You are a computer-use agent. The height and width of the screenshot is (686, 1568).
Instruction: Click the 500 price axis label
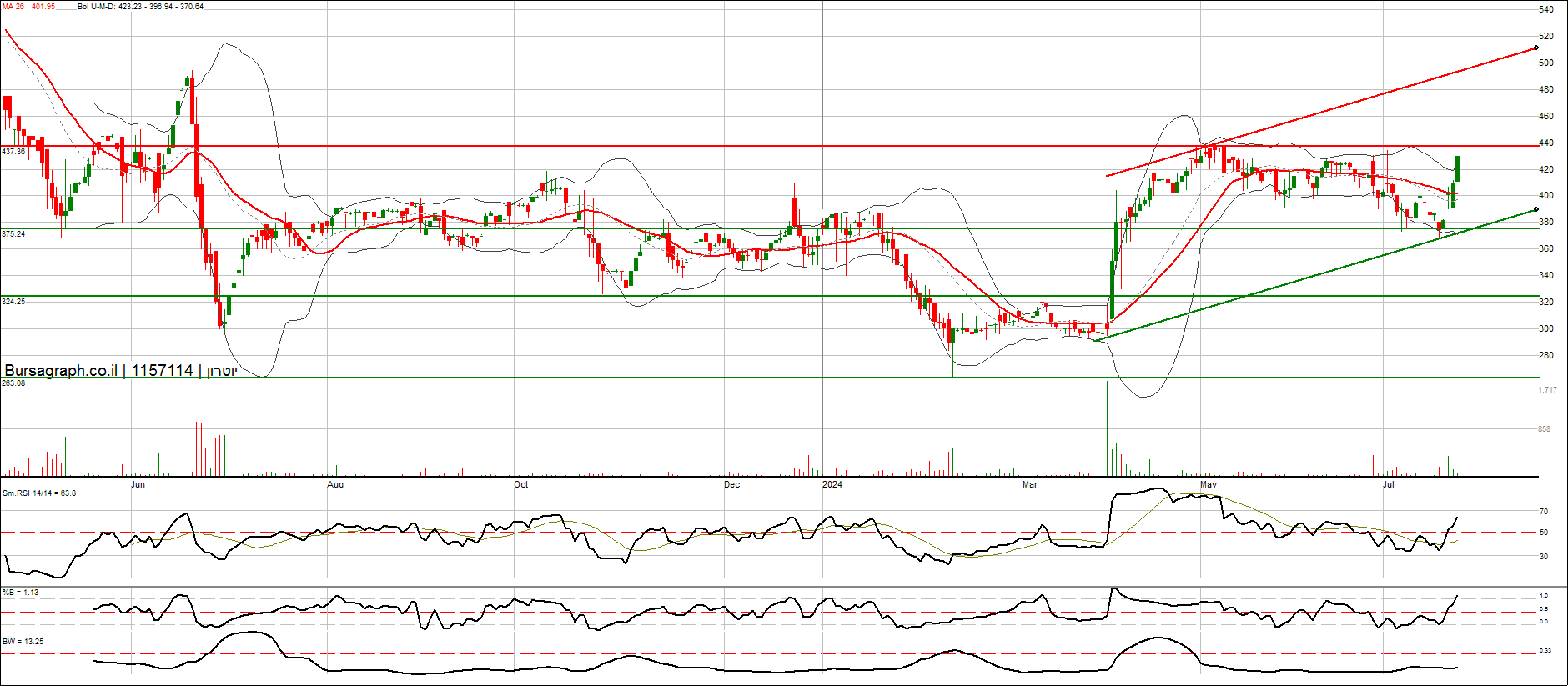click(1546, 63)
